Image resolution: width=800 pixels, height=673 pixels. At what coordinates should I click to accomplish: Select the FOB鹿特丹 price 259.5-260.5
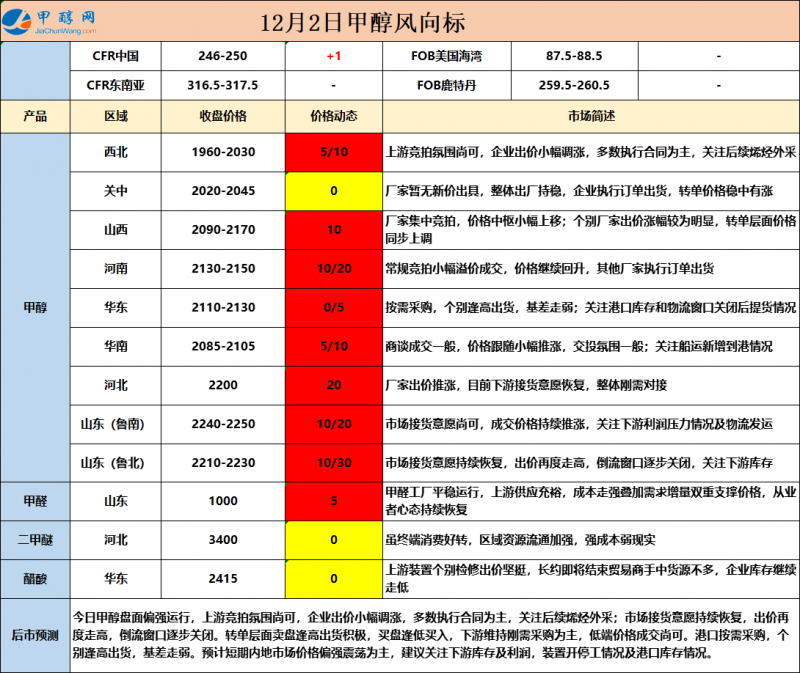573,85
